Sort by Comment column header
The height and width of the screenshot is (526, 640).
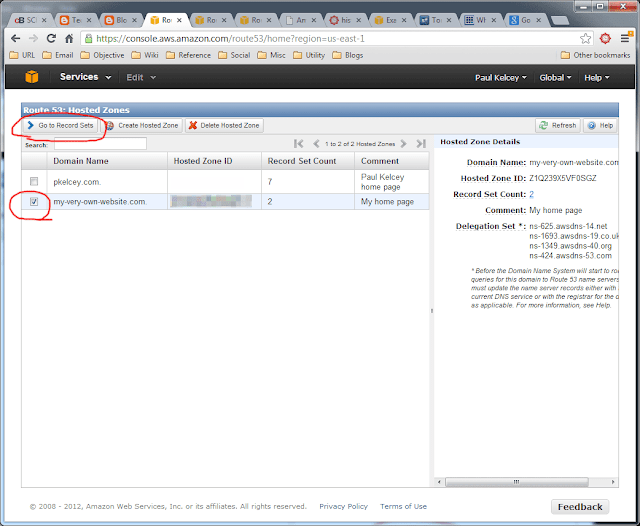pyautogui.click(x=391, y=161)
